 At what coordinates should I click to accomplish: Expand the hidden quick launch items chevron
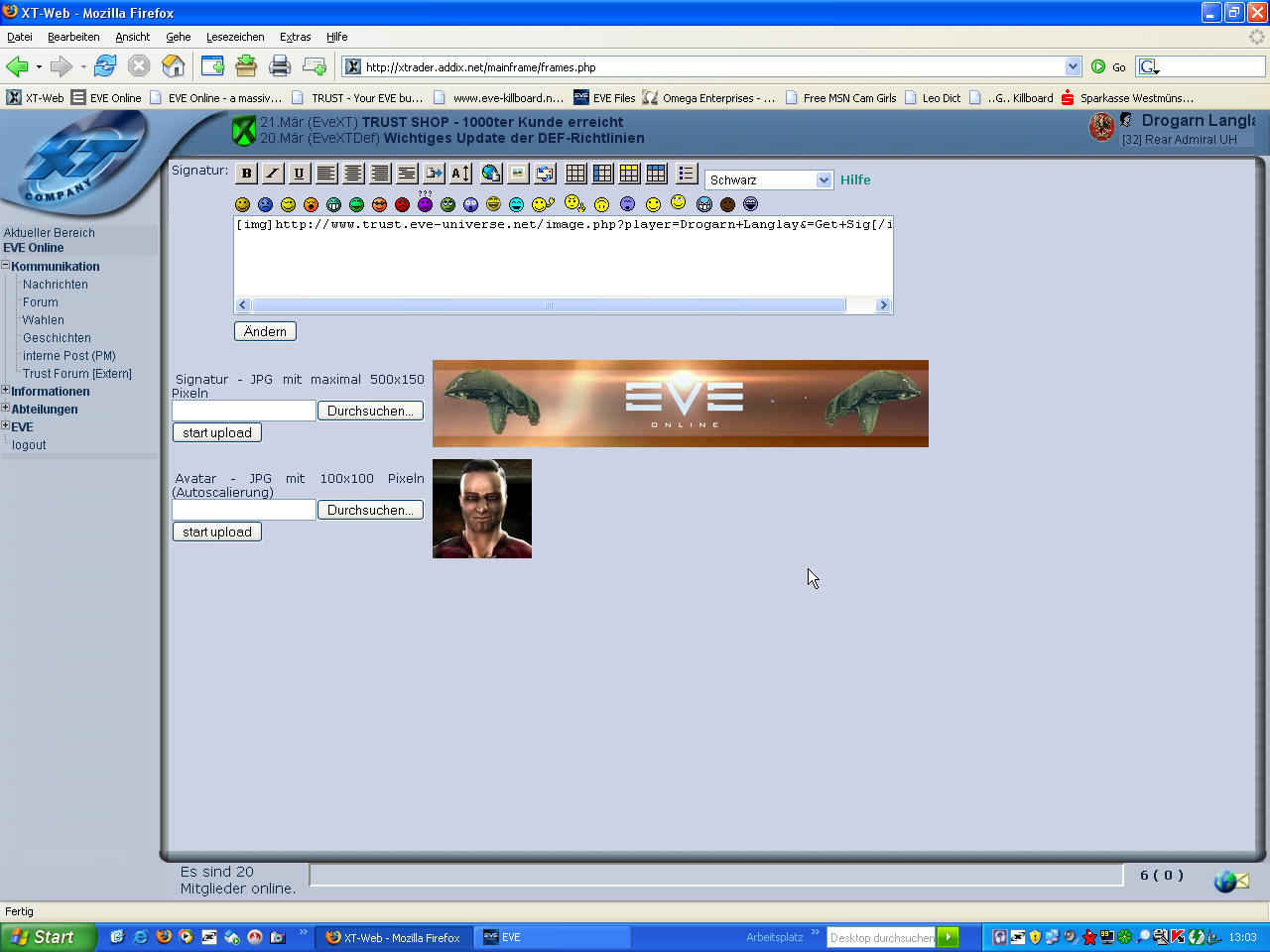pyautogui.click(x=303, y=932)
